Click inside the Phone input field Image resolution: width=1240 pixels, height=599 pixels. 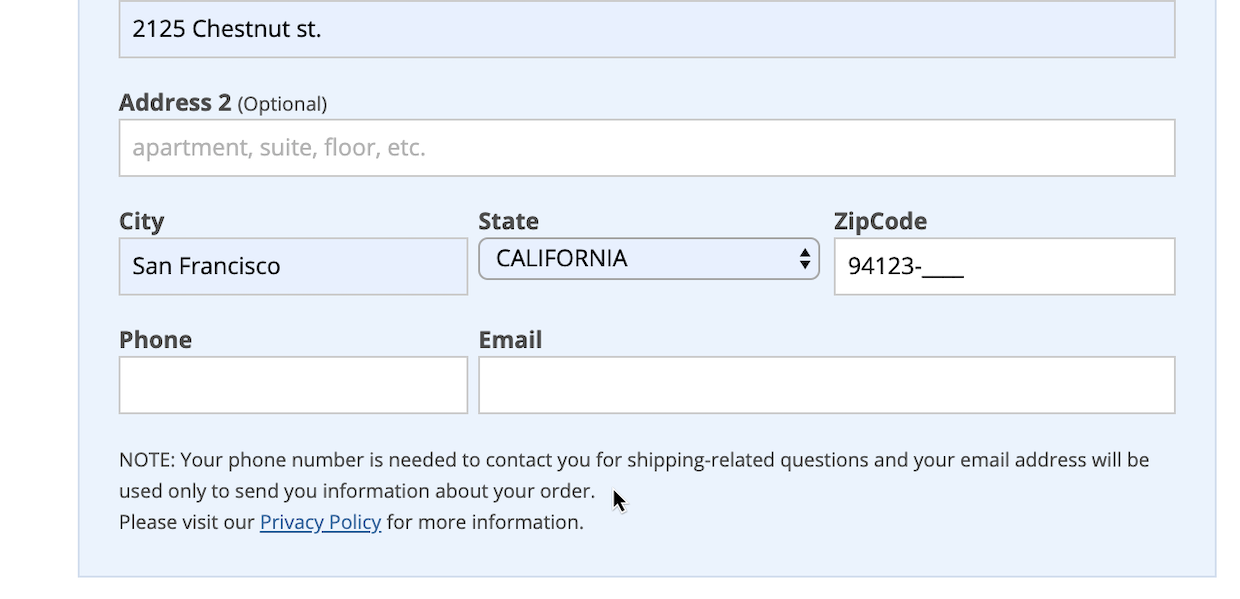point(292,384)
